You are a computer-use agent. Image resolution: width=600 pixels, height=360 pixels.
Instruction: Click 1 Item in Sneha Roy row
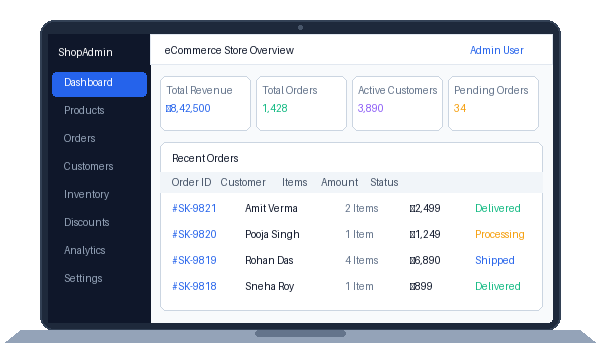tap(359, 286)
